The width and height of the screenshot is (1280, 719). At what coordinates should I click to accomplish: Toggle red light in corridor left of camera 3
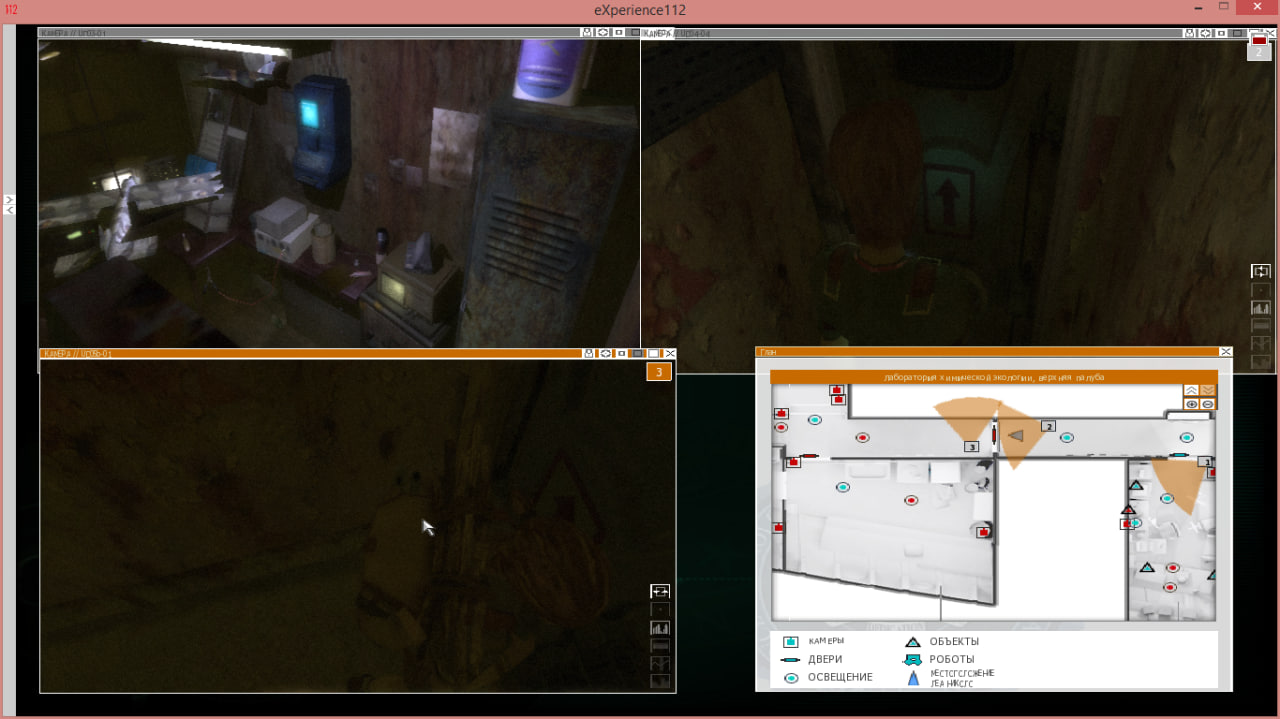tap(863, 438)
